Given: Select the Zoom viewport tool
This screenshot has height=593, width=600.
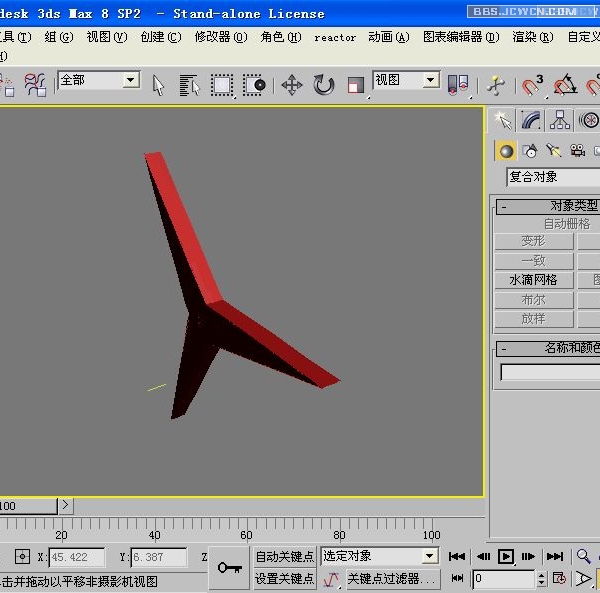Looking at the screenshot, I should coord(584,556).
